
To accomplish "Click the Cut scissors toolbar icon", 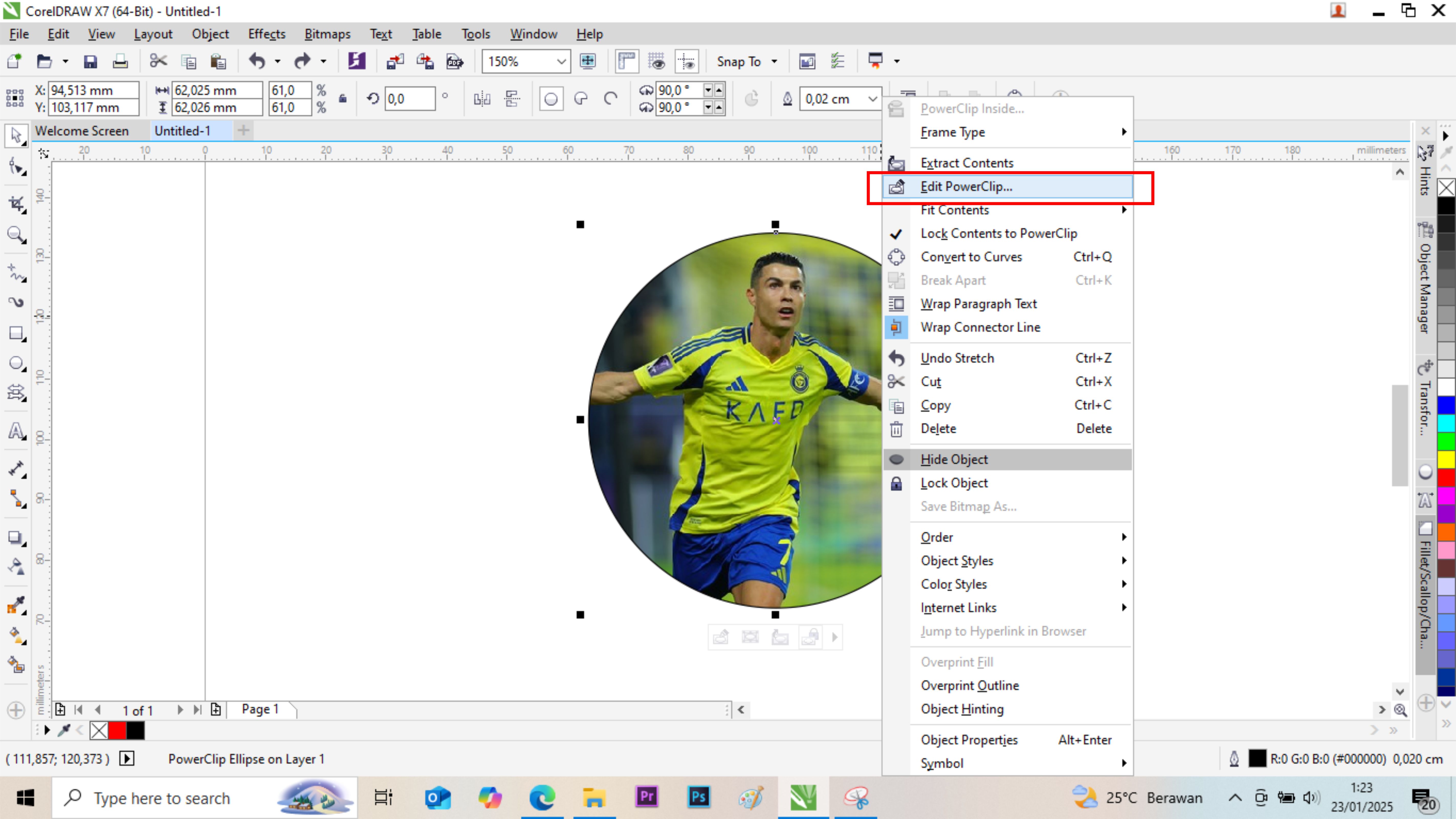I will coord(158,61).
